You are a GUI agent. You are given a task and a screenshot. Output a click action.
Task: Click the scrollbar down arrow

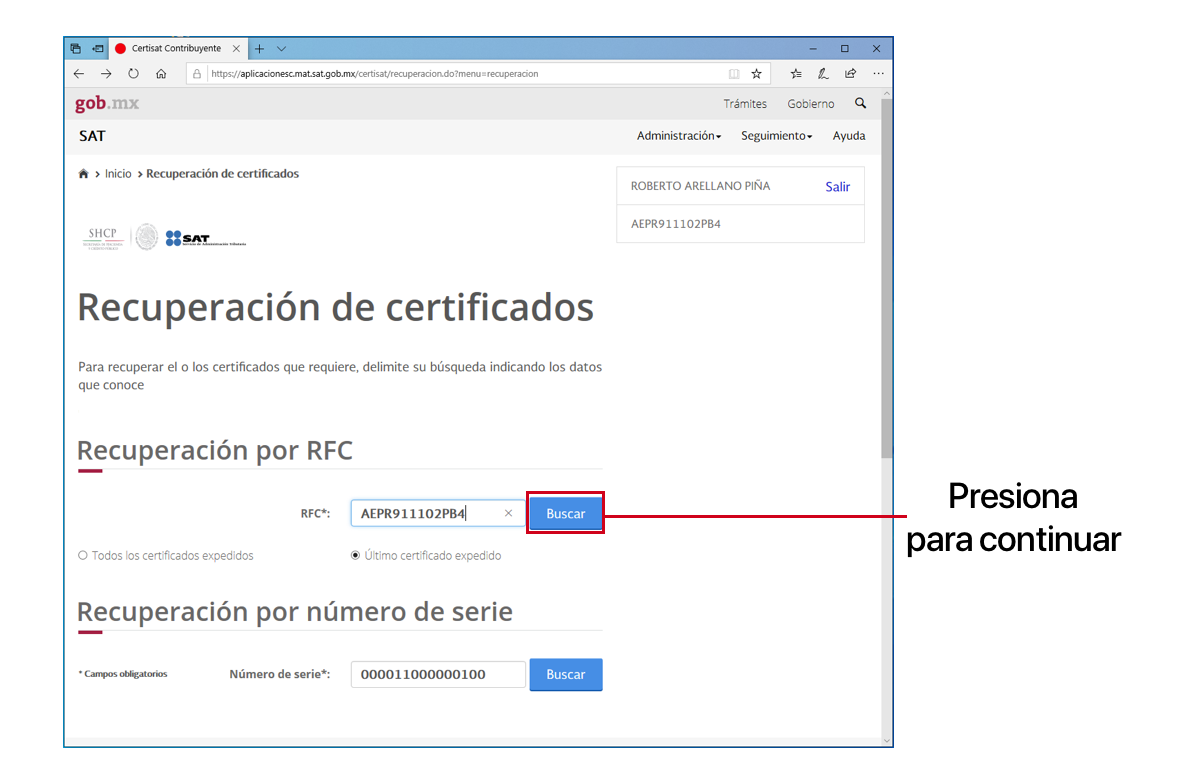[x=886, y=741]
